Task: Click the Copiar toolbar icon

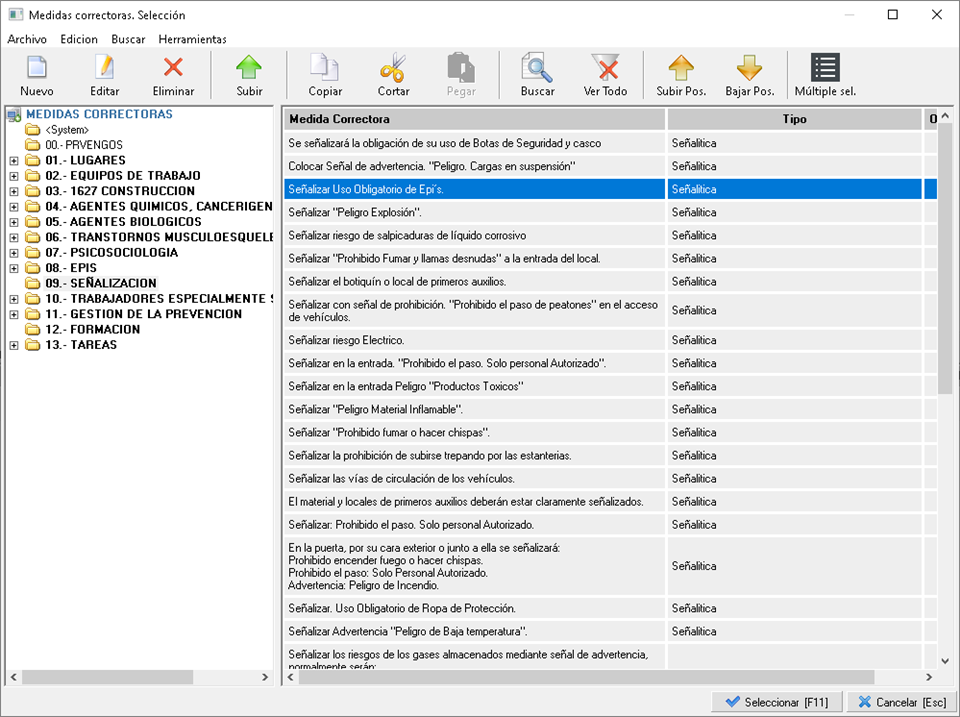Action: click(x=325, y=69)
